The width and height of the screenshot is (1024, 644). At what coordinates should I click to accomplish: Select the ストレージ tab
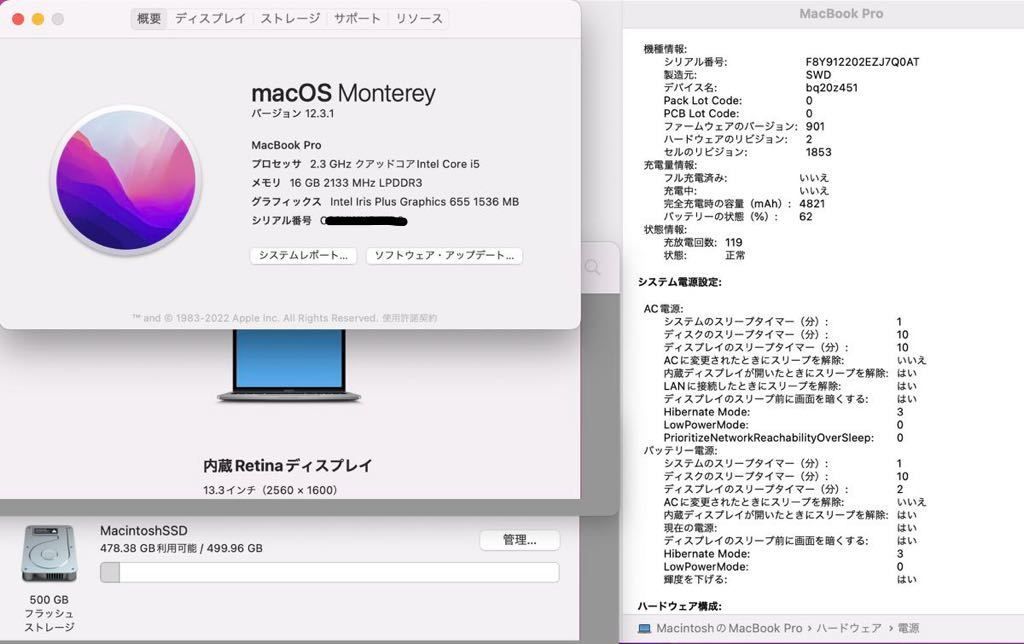(290, 19)
